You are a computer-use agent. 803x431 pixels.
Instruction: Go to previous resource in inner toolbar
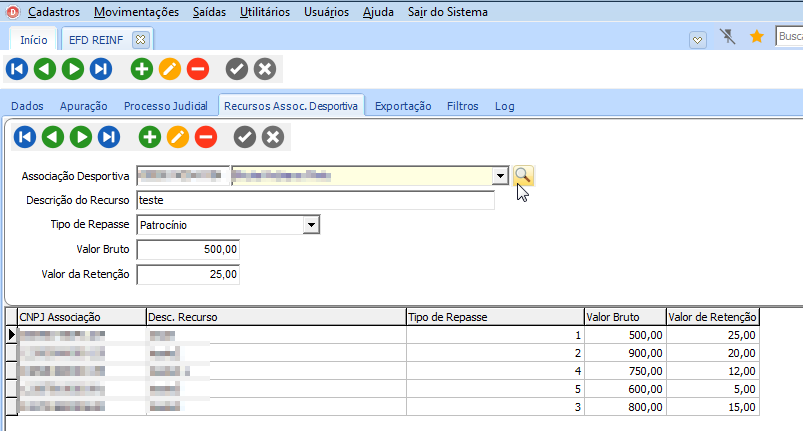[x=53, y=137]
